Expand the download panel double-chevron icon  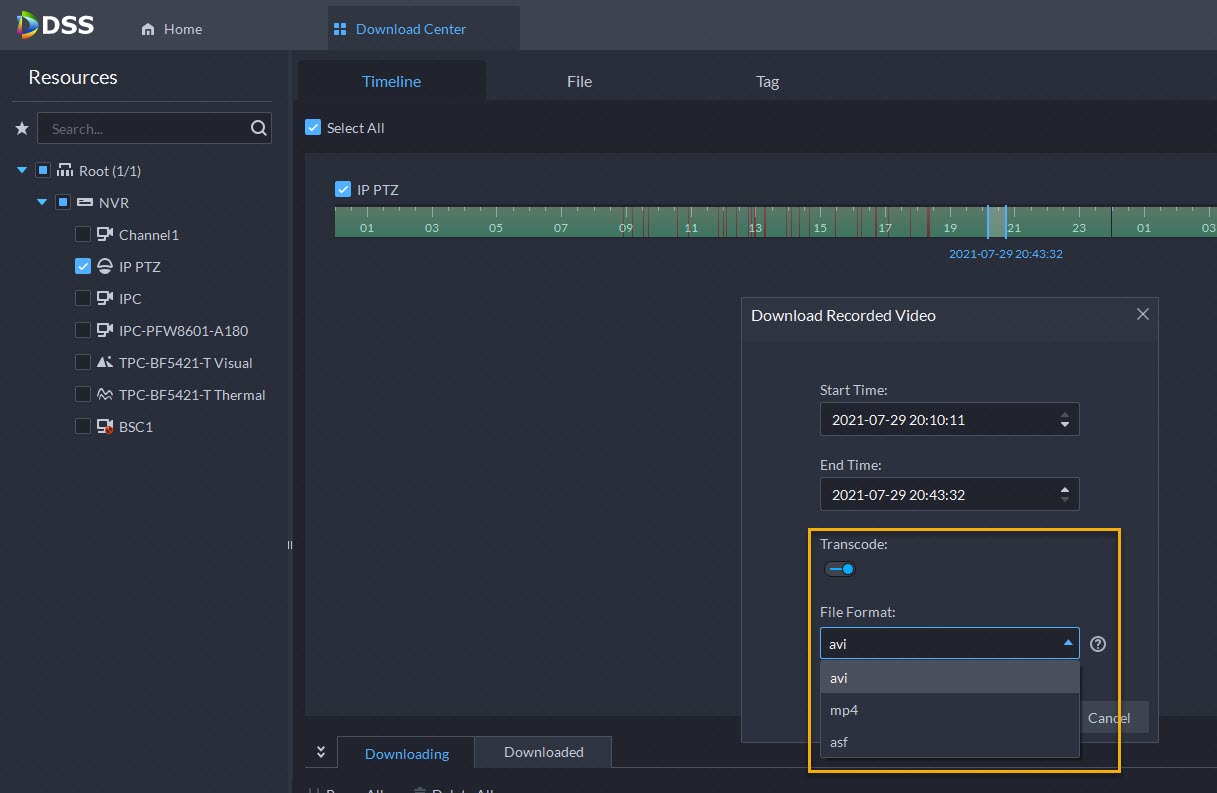(x=321, y=752)
